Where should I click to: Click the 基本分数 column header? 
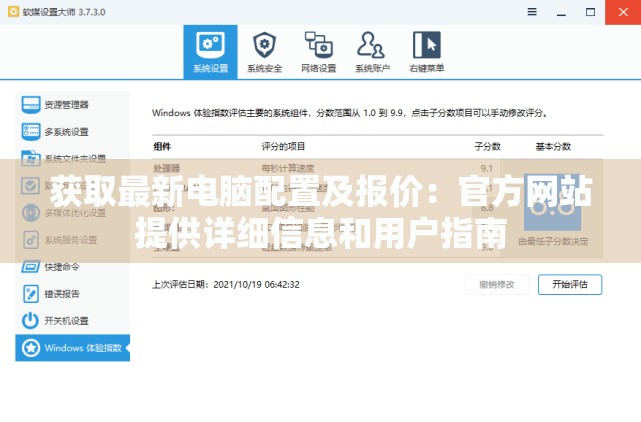coord(553,146)
